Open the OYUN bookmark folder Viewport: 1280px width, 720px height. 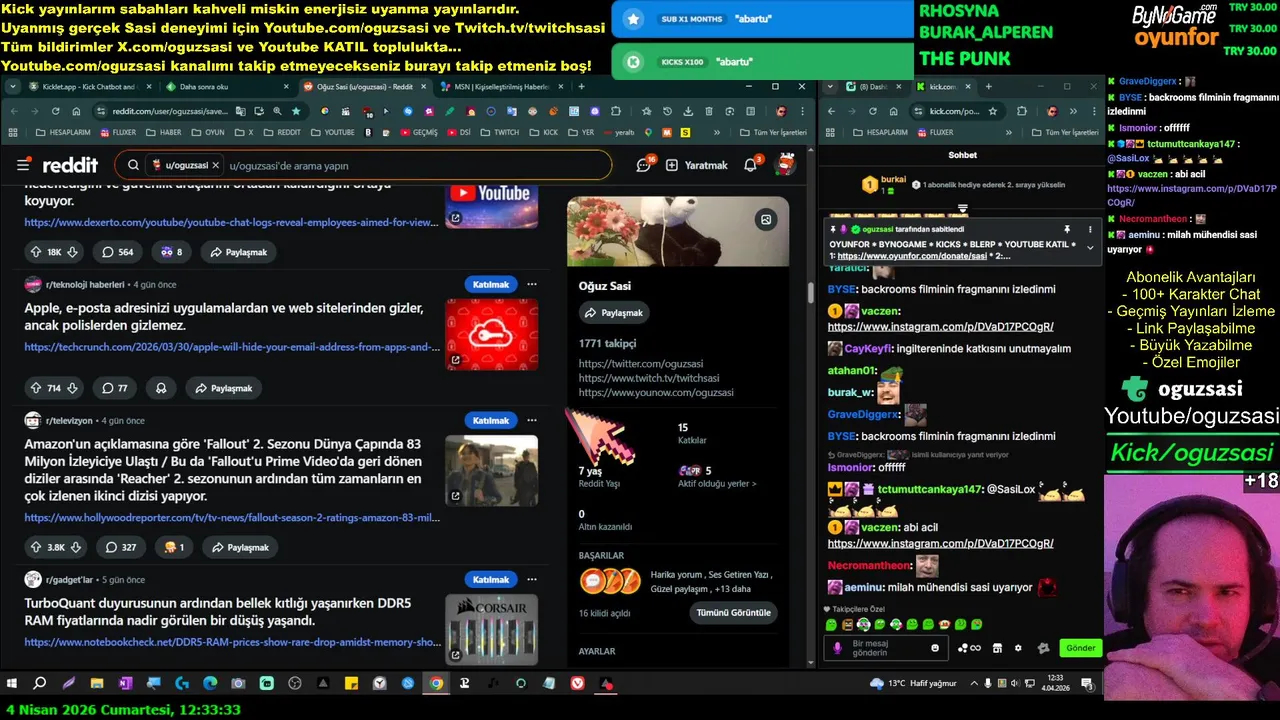209,132
